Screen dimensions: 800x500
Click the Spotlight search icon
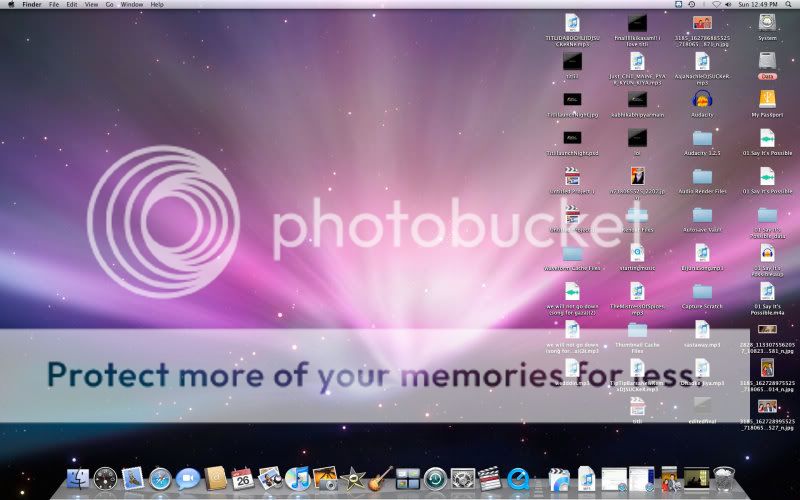(x=790, y=5)
